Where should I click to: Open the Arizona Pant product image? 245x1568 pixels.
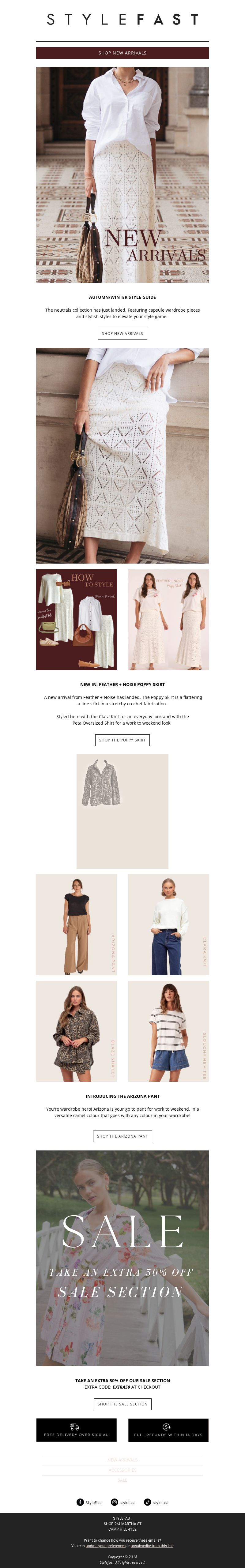coord(76,925)
